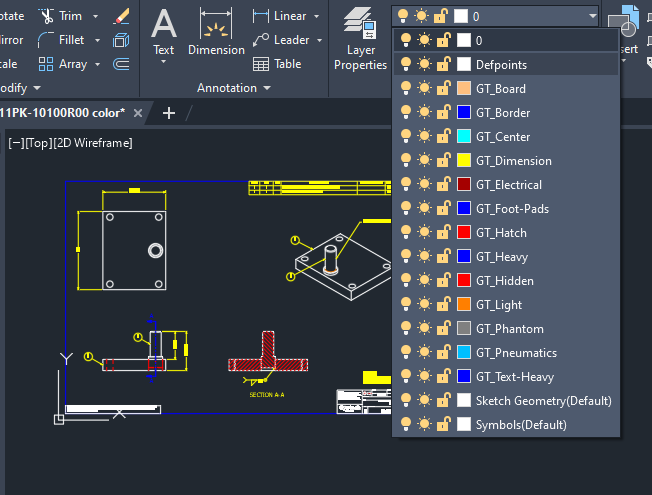Screen dimensions: 652x495
Task: Toggle Symbols(Default) layer lightbulb
Action: click(405, 424)
